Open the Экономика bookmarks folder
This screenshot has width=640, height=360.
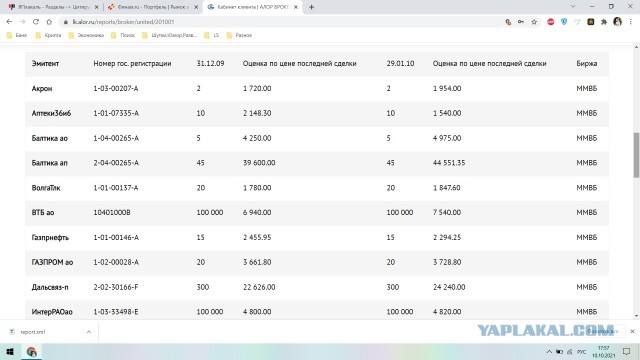pos(86,35)
